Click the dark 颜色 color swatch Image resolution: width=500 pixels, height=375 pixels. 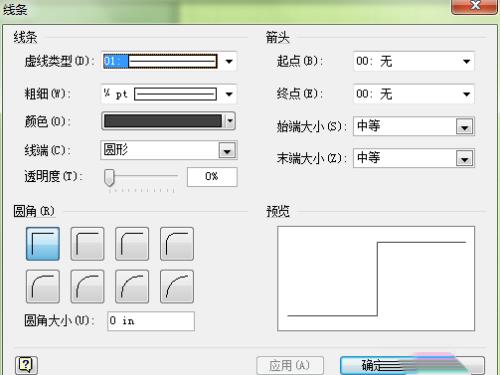point(163,121)
